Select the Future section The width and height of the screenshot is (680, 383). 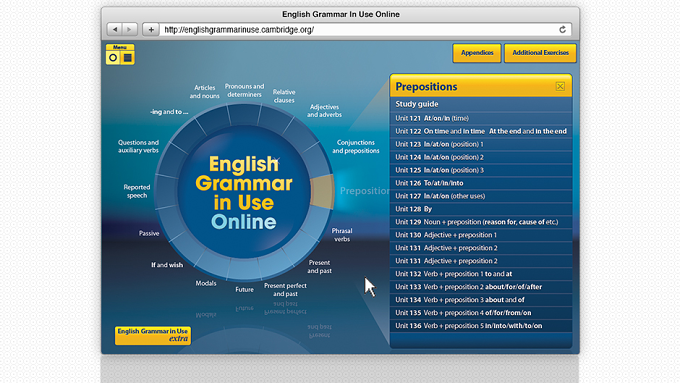[x=245, y=289]
